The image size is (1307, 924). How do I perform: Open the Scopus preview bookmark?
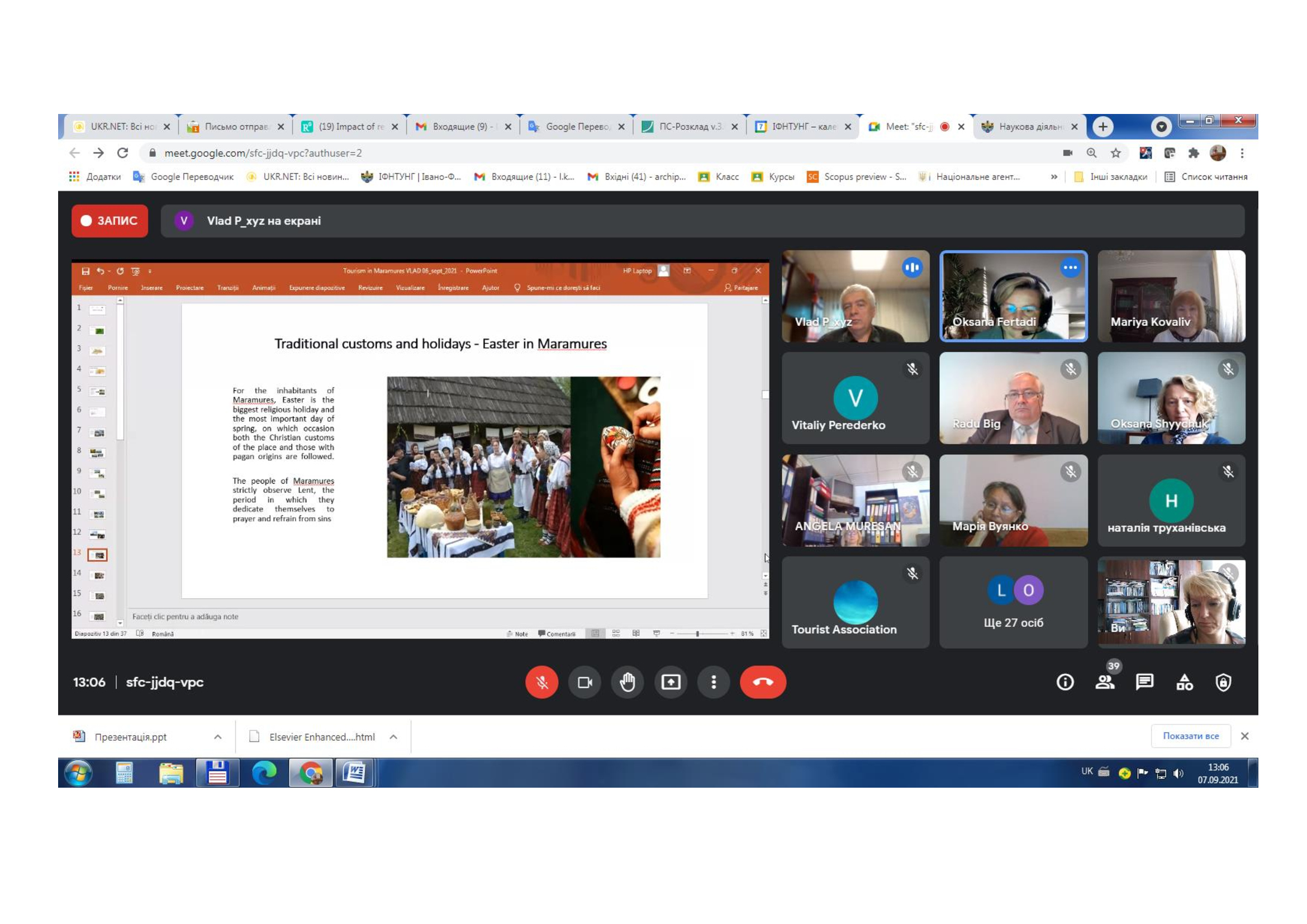tap(856, 177)
